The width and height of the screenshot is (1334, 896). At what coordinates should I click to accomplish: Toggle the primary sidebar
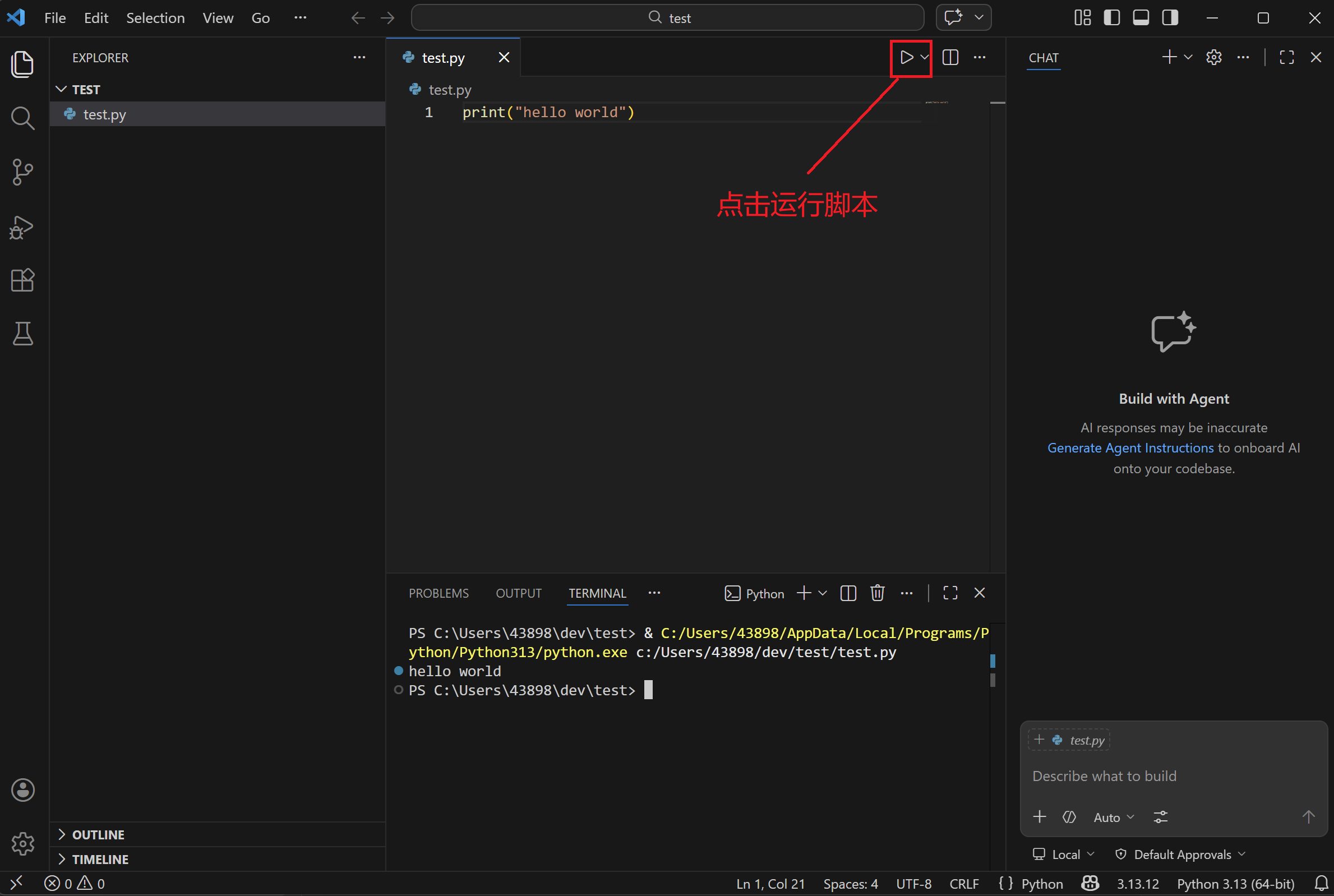pyautogui.click(x=1111, y=18)
